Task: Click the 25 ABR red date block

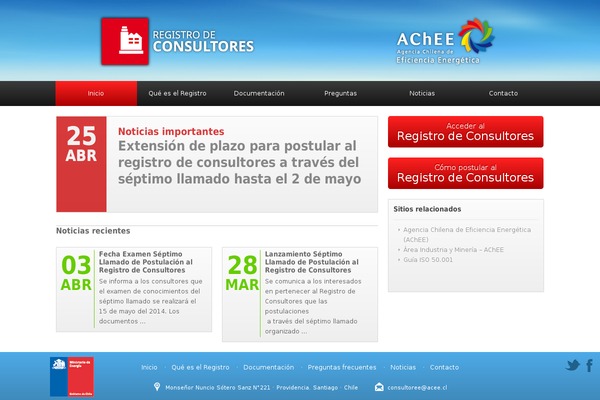Action: point(81,164)
